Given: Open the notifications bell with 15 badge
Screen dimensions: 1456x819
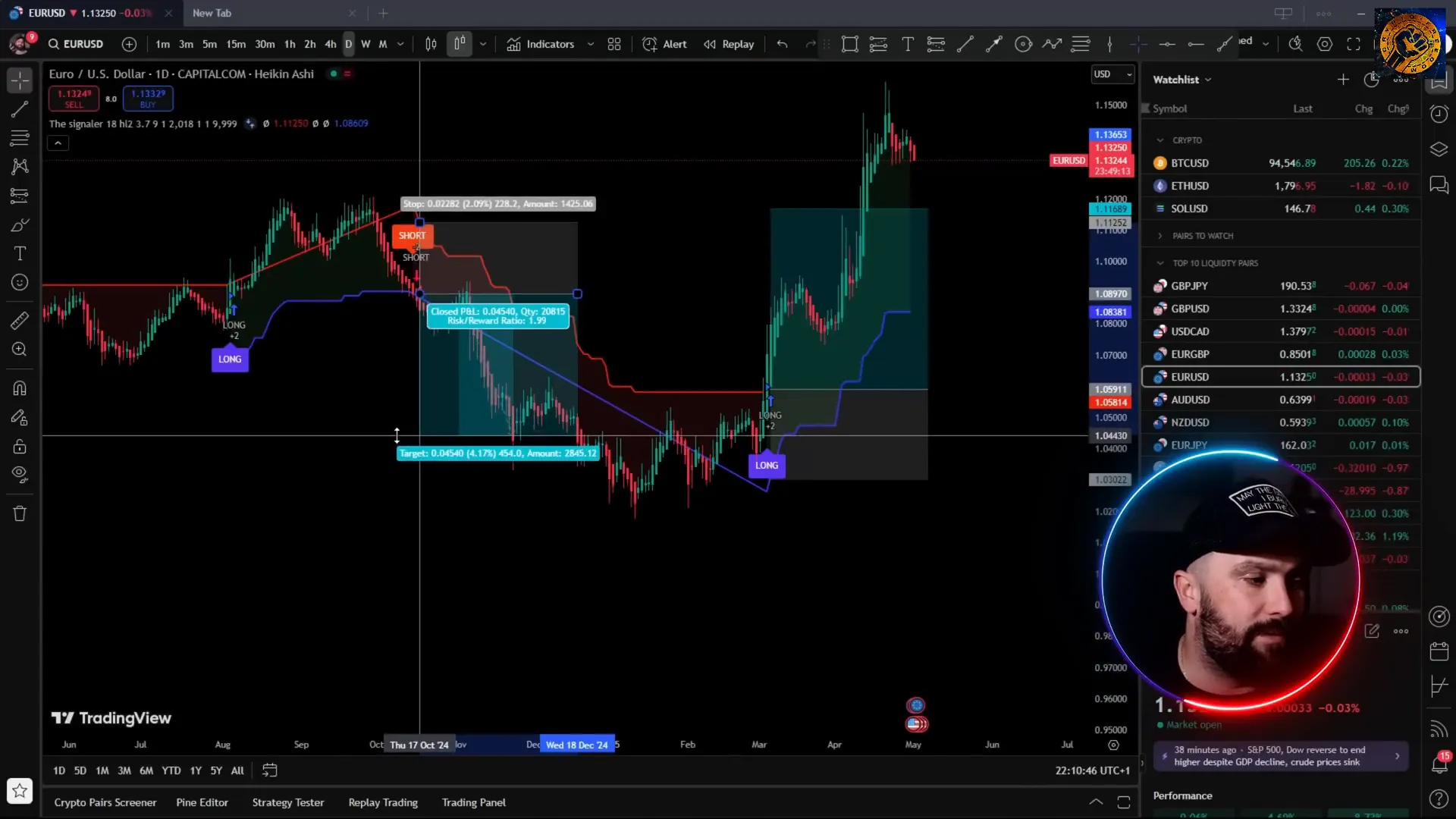Looking at the screenshot, I should click(1439, 763).
